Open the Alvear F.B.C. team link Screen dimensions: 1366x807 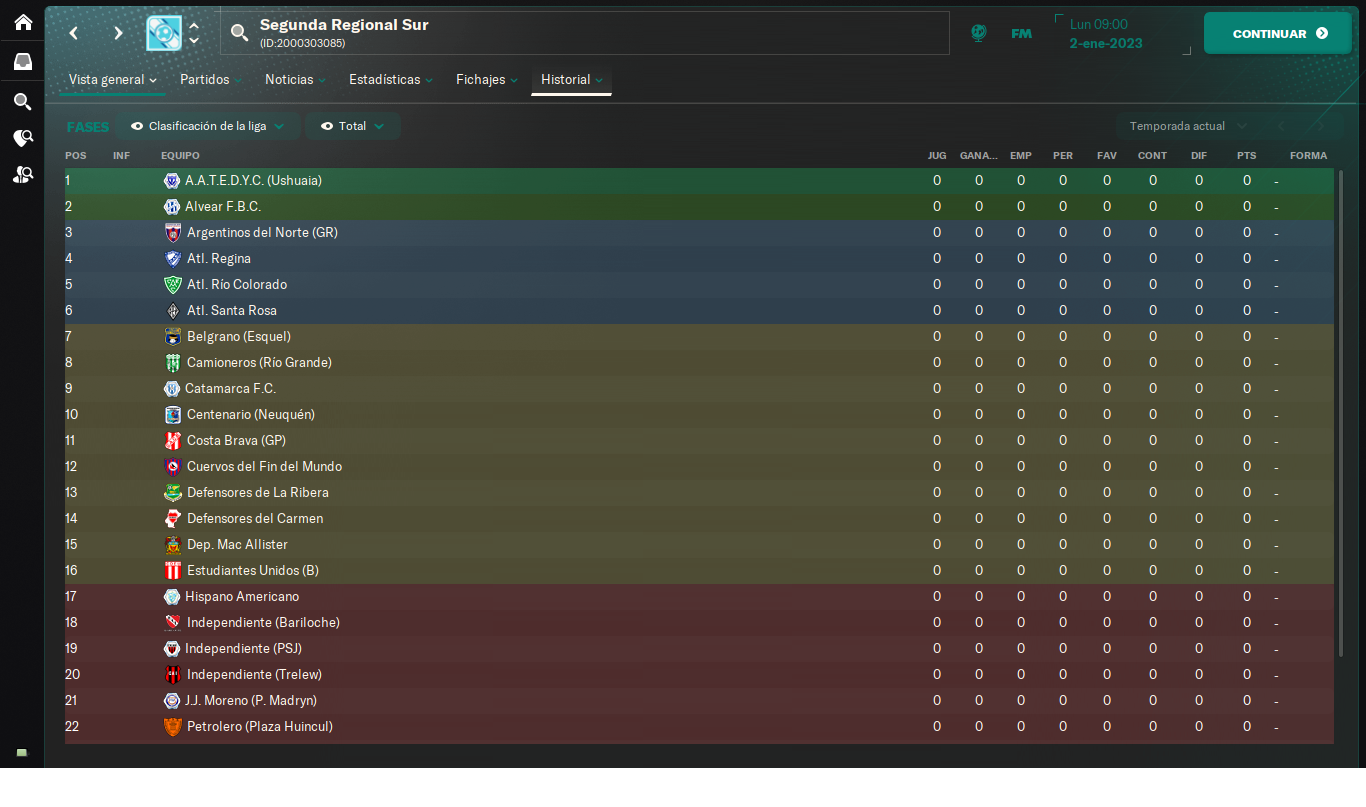pos(223,206)
